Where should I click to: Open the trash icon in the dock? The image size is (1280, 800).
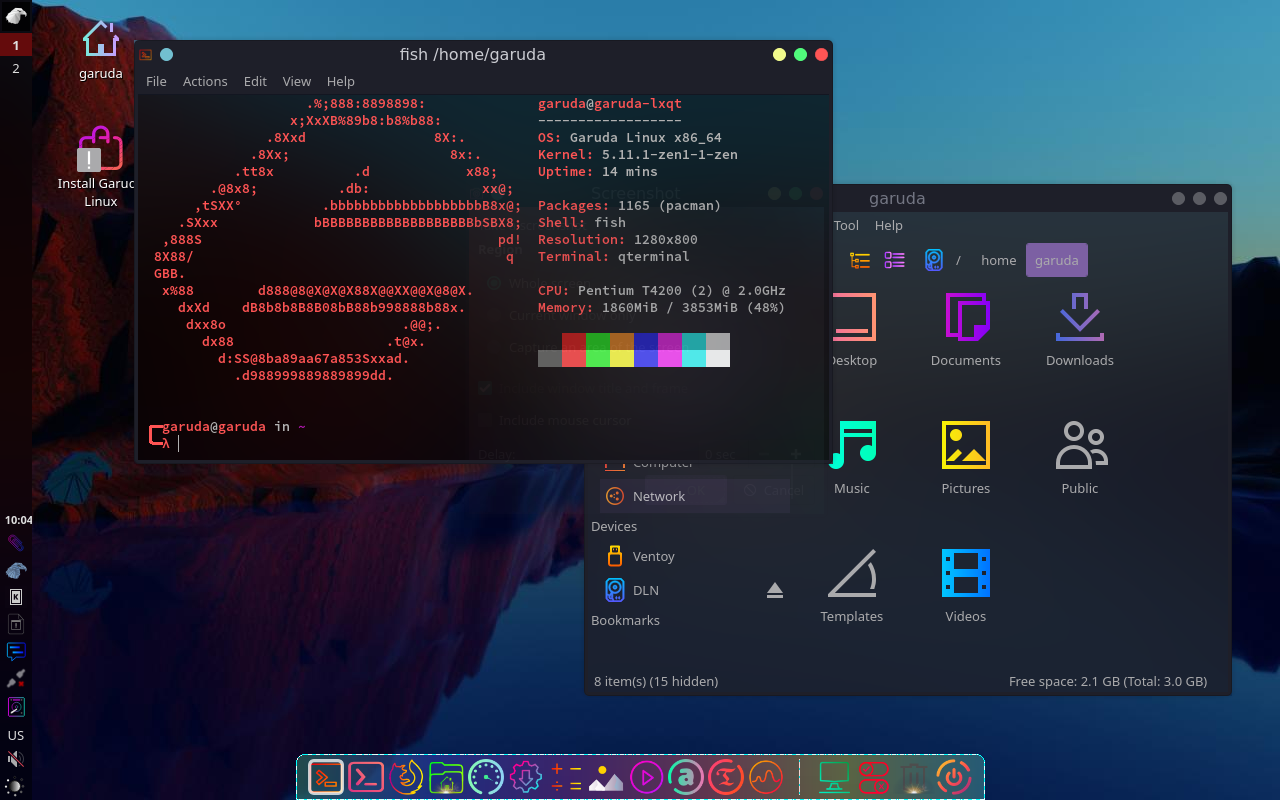(x=914, y=777)
